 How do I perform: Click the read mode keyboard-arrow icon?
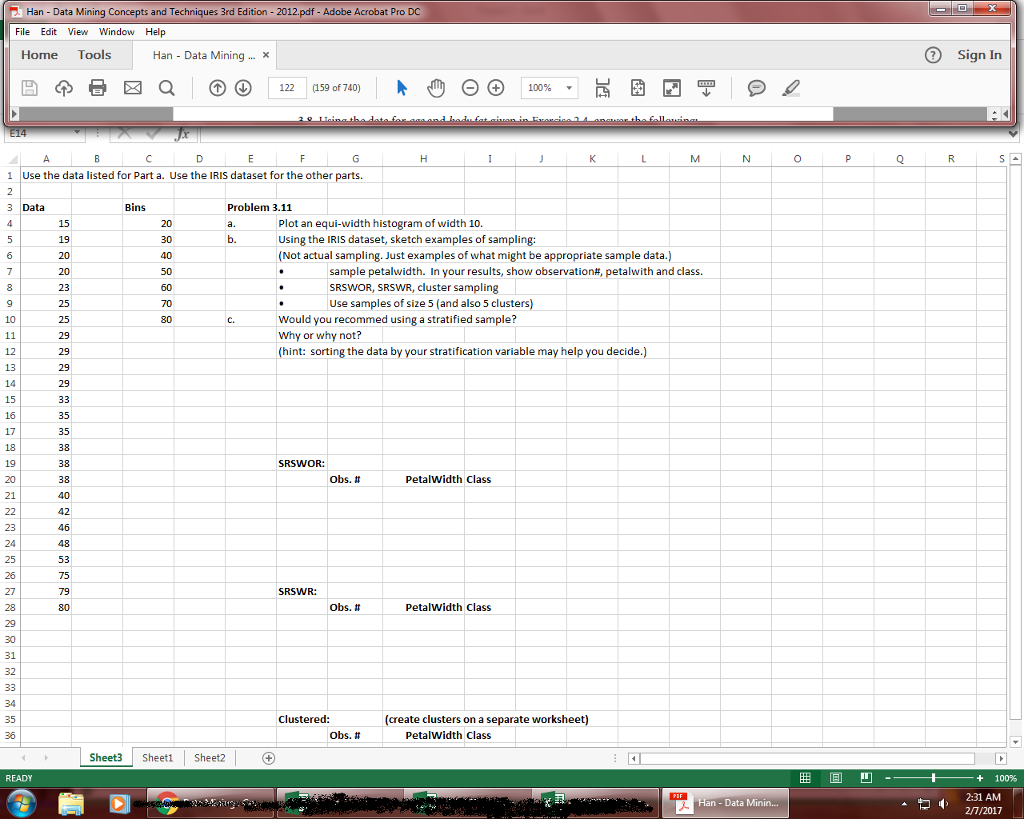point(706,88)
